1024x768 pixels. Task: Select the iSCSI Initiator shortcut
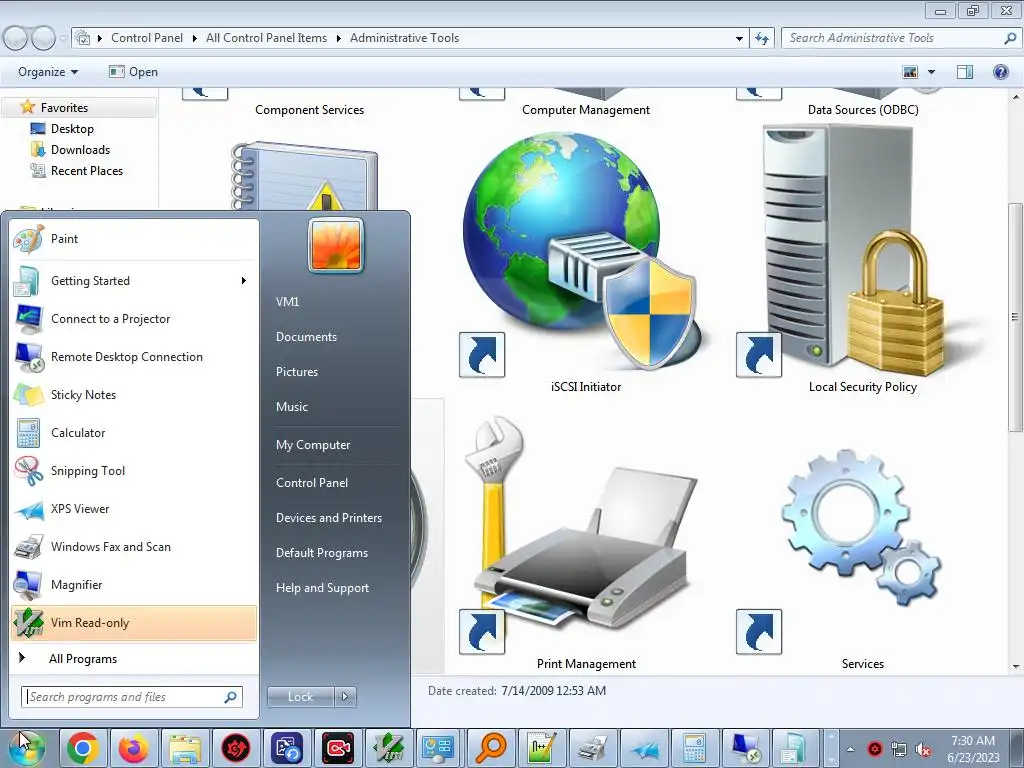[586, 261]
